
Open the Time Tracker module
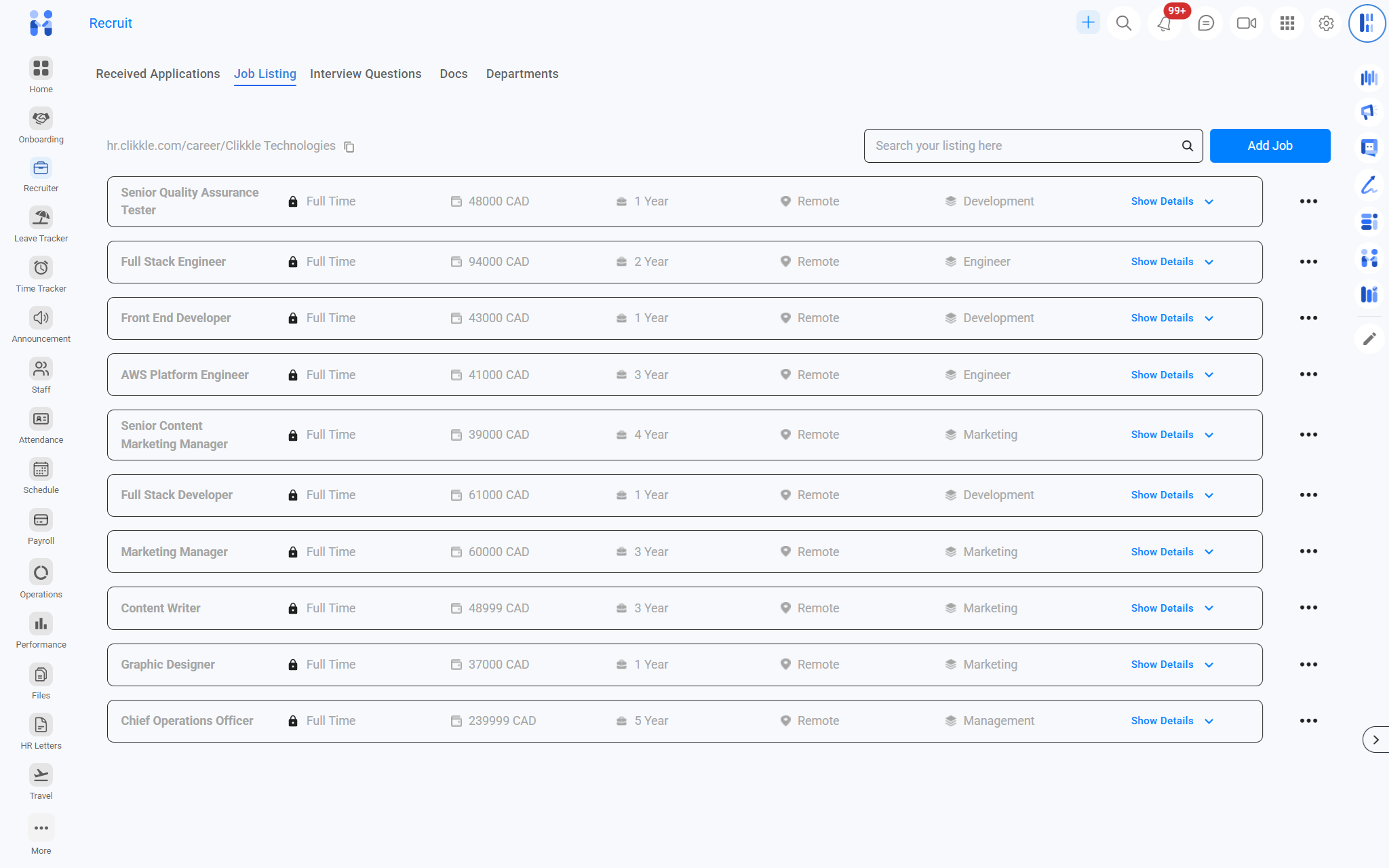click(41, 268)
